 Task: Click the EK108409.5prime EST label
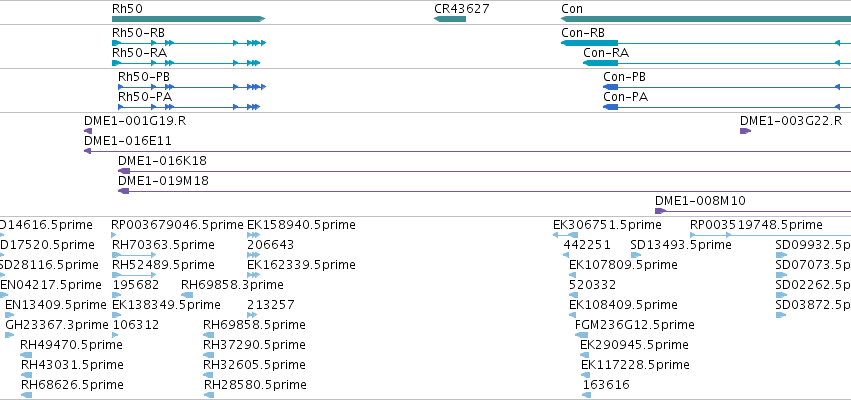click(x=623, y=304)
